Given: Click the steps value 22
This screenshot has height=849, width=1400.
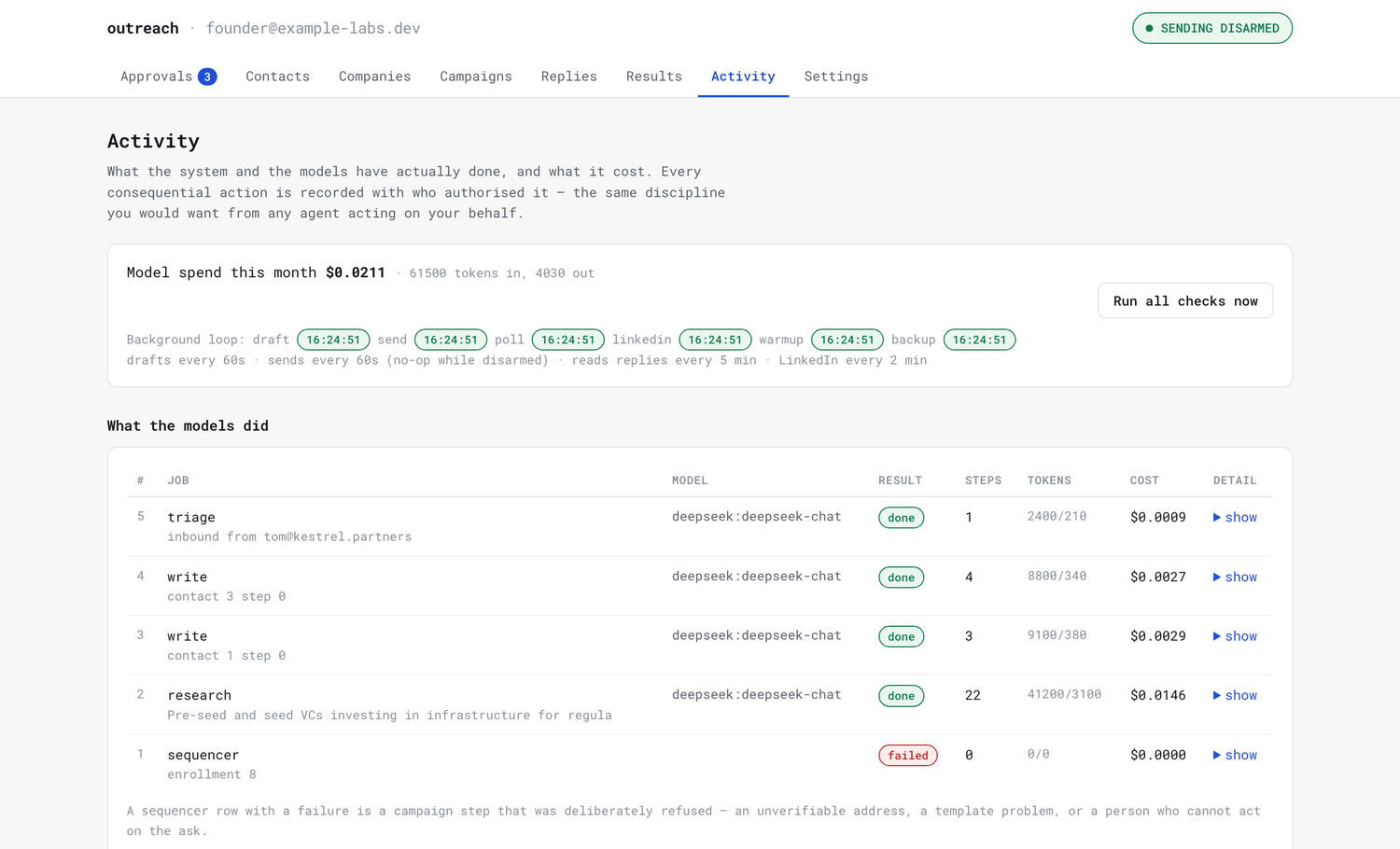Looking at the screenshot, I should point(973,695).
